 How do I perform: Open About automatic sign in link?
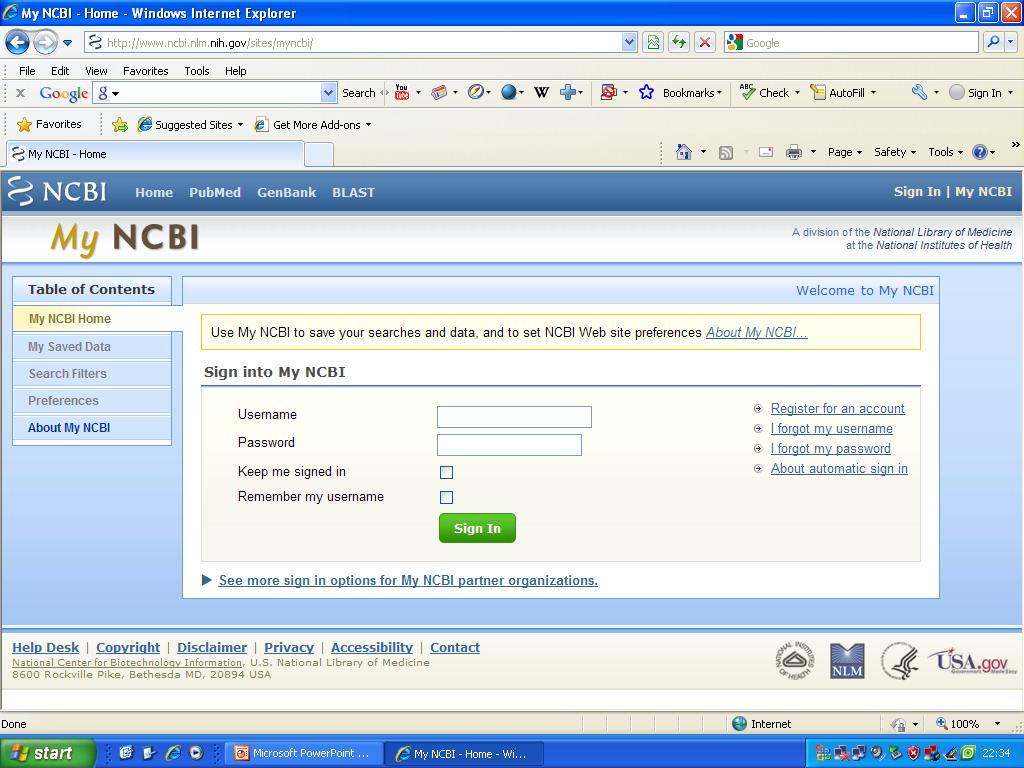click(x=839, y=468)
